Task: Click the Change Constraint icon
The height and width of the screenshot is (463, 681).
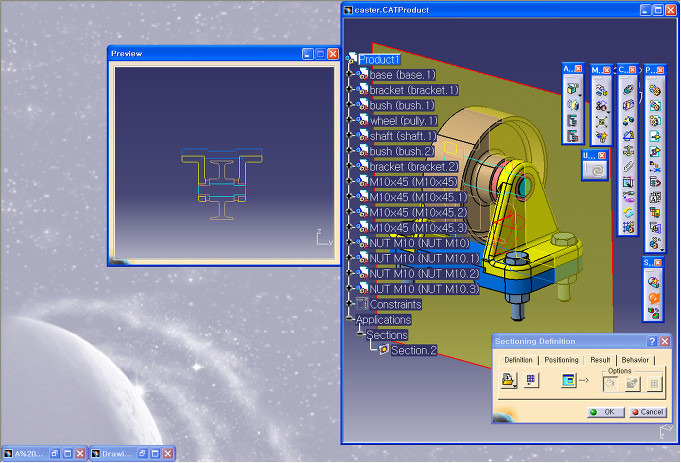Action: 628,212
